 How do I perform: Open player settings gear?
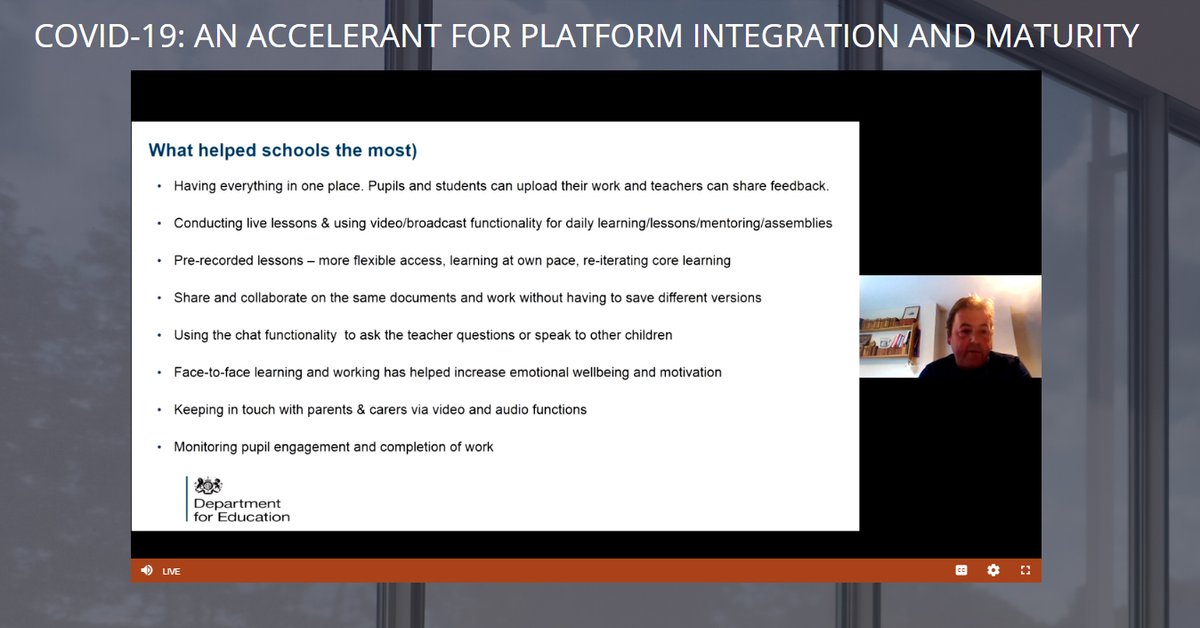point(993,570)
